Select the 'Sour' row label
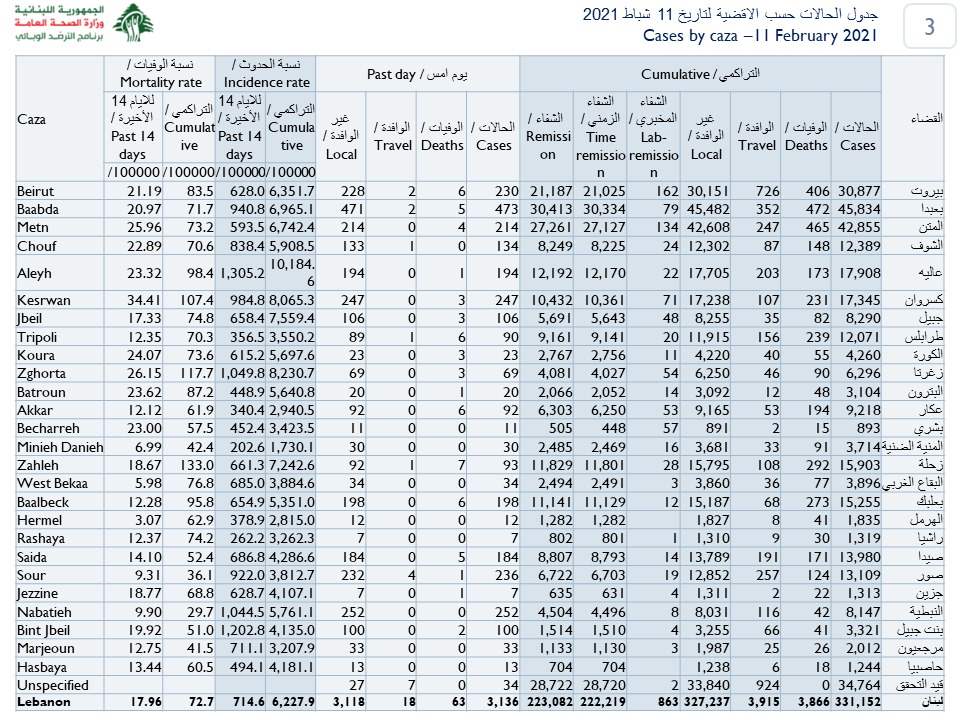The height and width of the screenshot is (720, 960). click(x=31, y=575)
